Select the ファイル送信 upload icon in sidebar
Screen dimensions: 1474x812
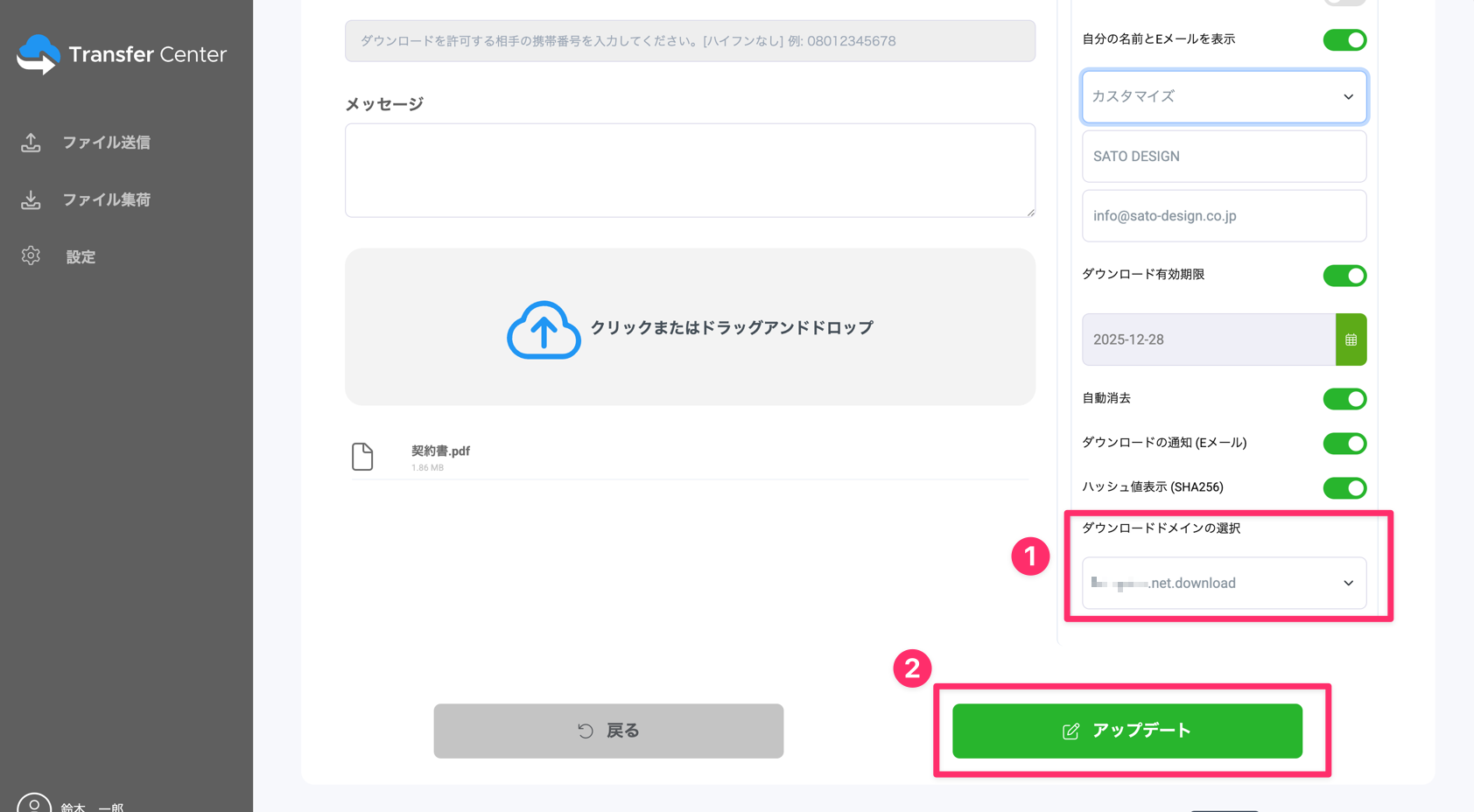(x=31, y=142)
